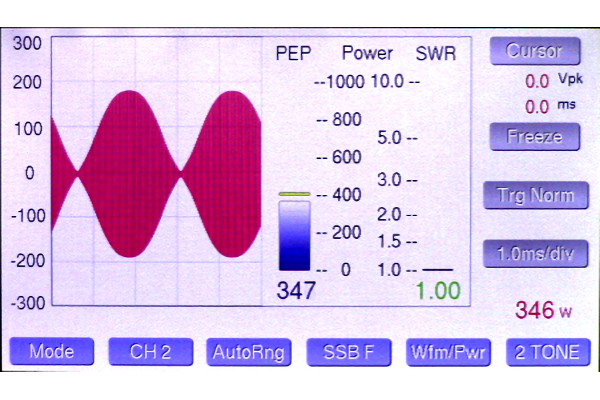Activate the 2 TONE test button

point(548,352)
